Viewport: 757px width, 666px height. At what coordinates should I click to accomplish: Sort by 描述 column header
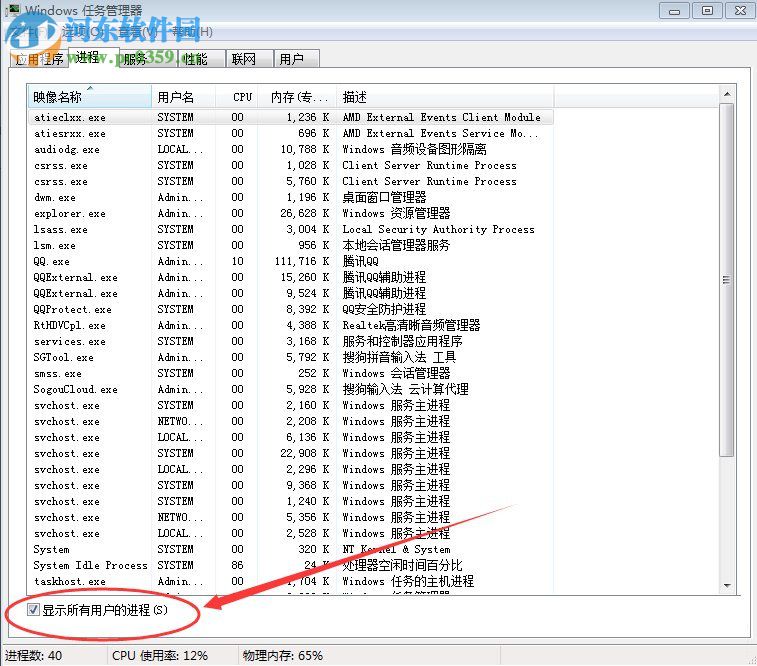(x=445, y=97)
